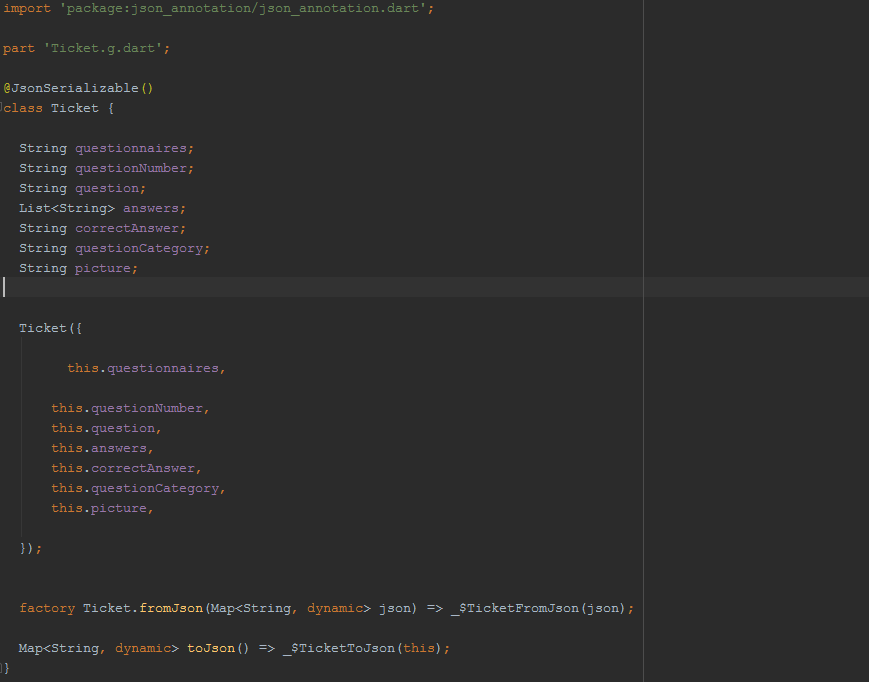Click the String type before picture field
This screenshot has height=682, width=869.
tap(43, 268)
